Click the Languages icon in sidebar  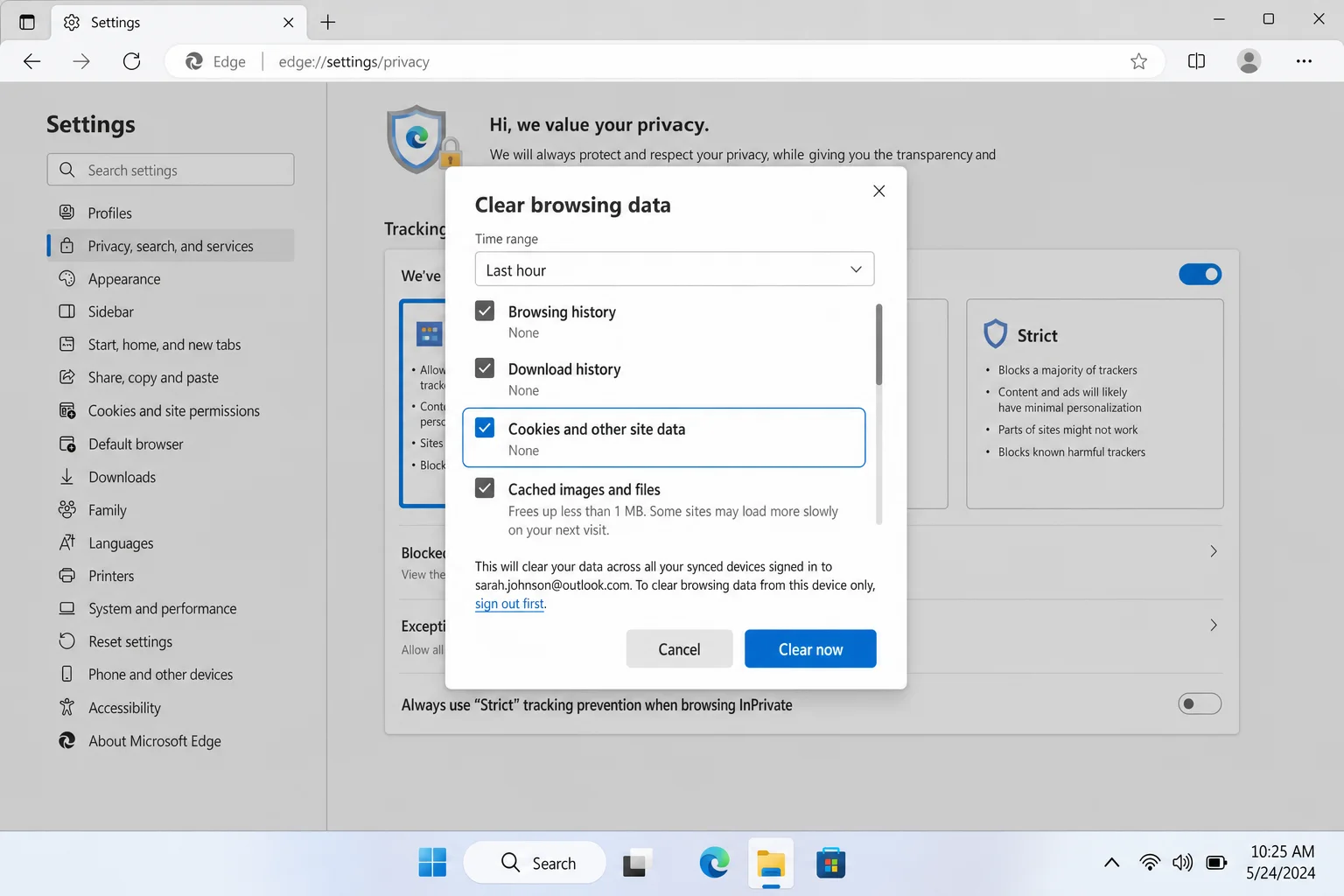coord(66,542)
